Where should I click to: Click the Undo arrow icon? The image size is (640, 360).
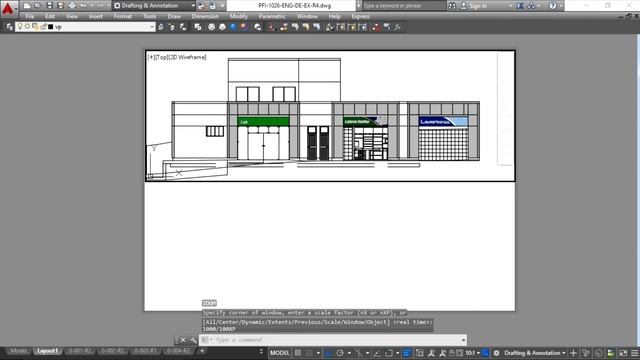[83, 6]
